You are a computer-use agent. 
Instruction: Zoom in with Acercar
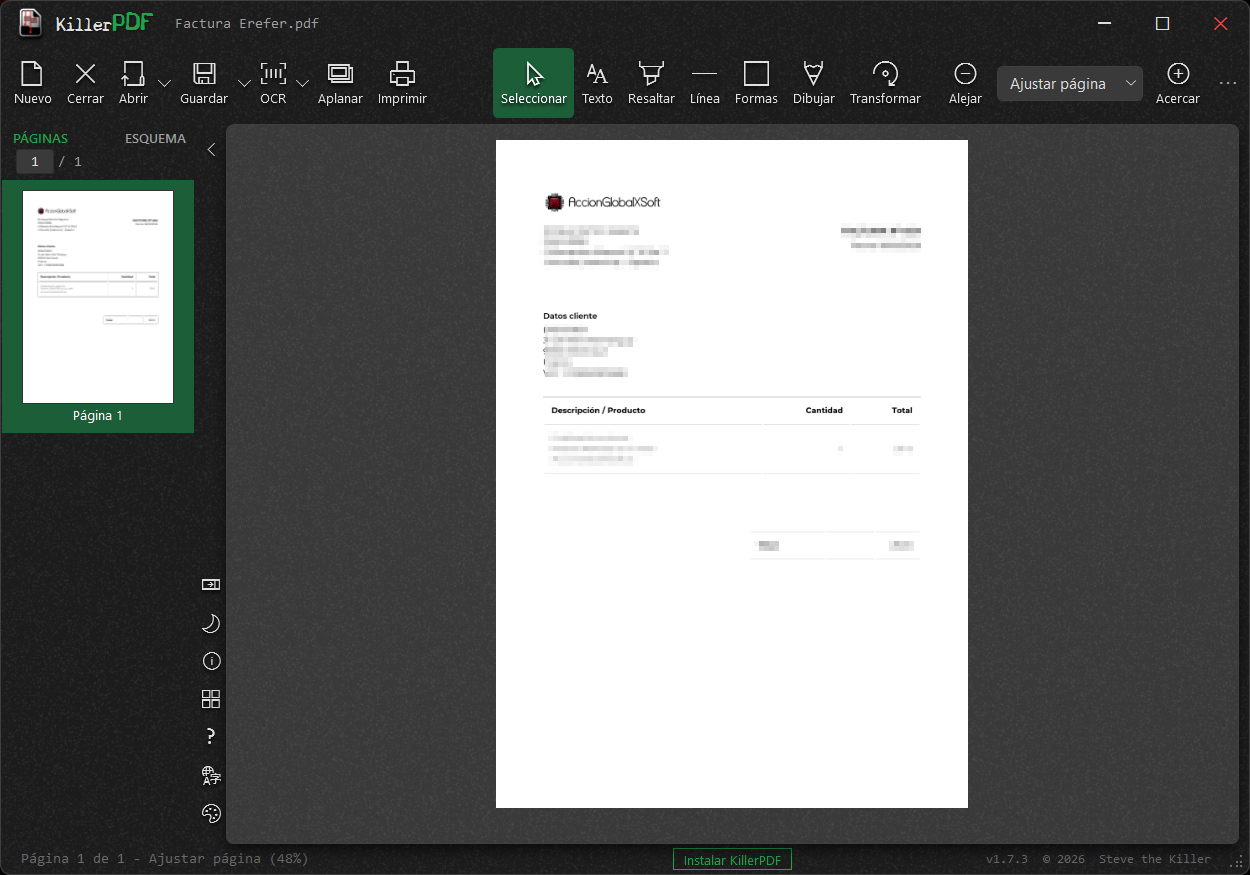[1178, 82]
